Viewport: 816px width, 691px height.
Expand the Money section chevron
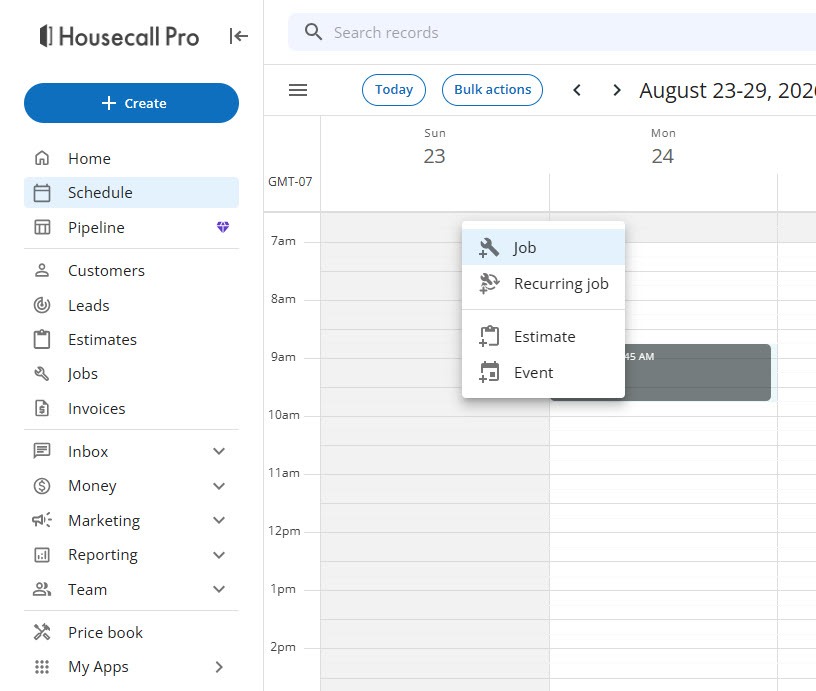[219, 486]
